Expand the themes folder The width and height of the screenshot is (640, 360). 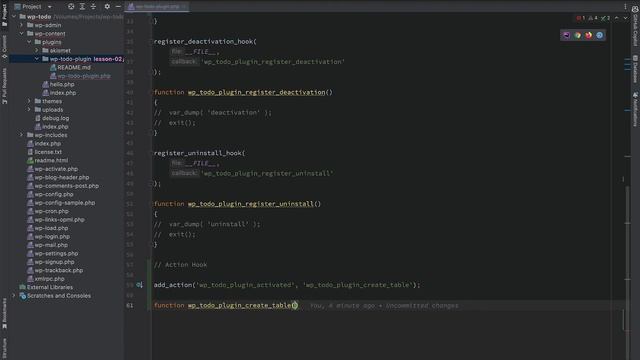click(29, 101)
